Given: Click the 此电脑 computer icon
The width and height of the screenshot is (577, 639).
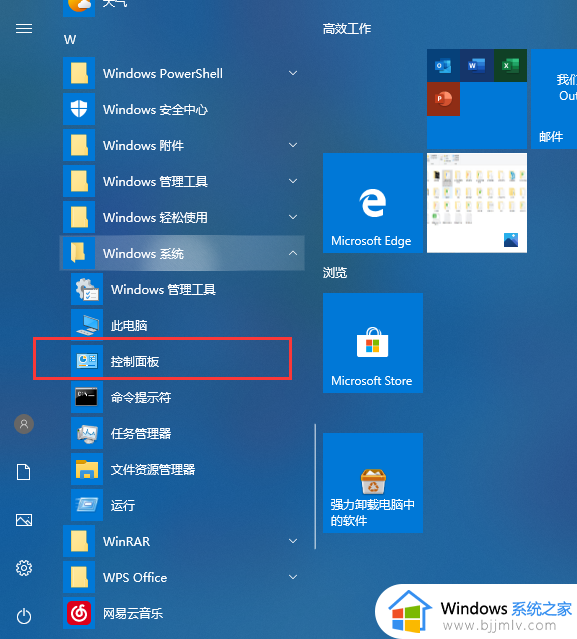Looking at the screenshot, I should [x=87, y=325].
